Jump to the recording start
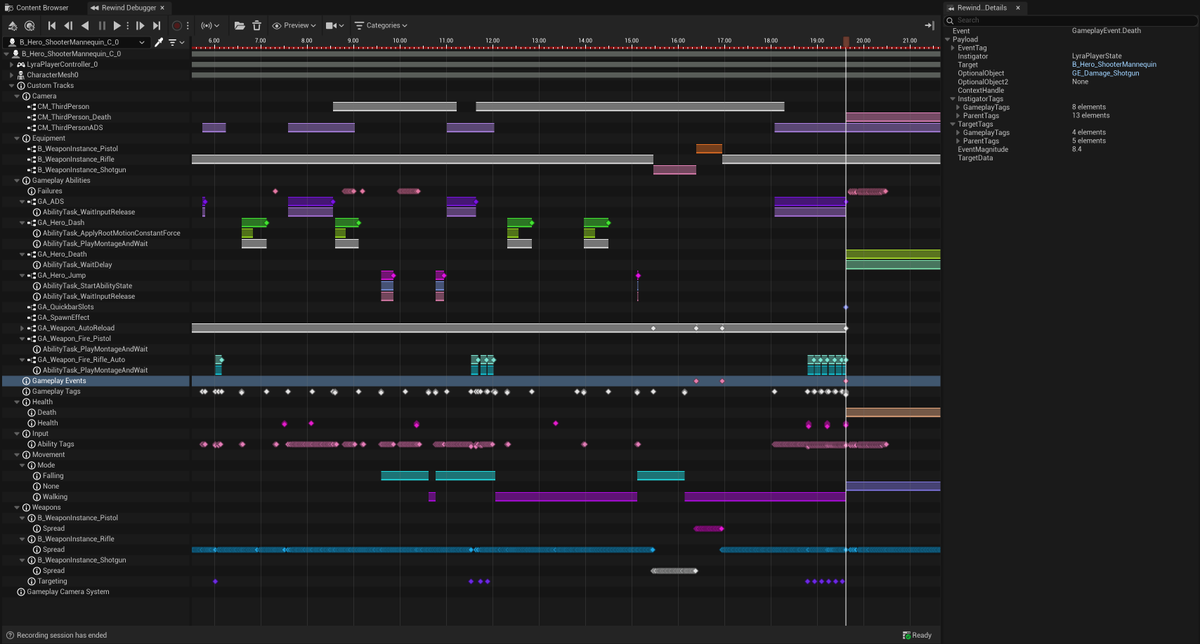This screenshot has height=644, width=1200. point(52,25)
